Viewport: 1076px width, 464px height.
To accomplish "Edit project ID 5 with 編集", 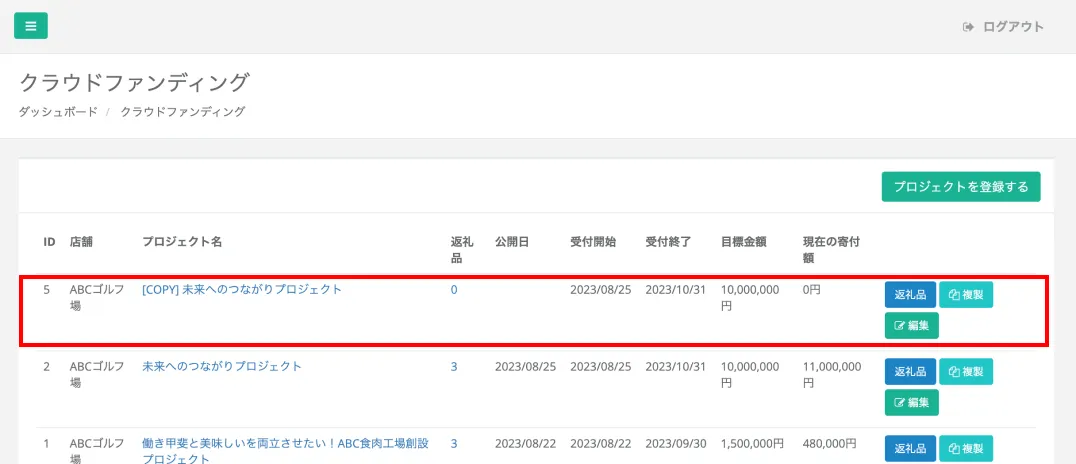I will (x=911, y=326).
